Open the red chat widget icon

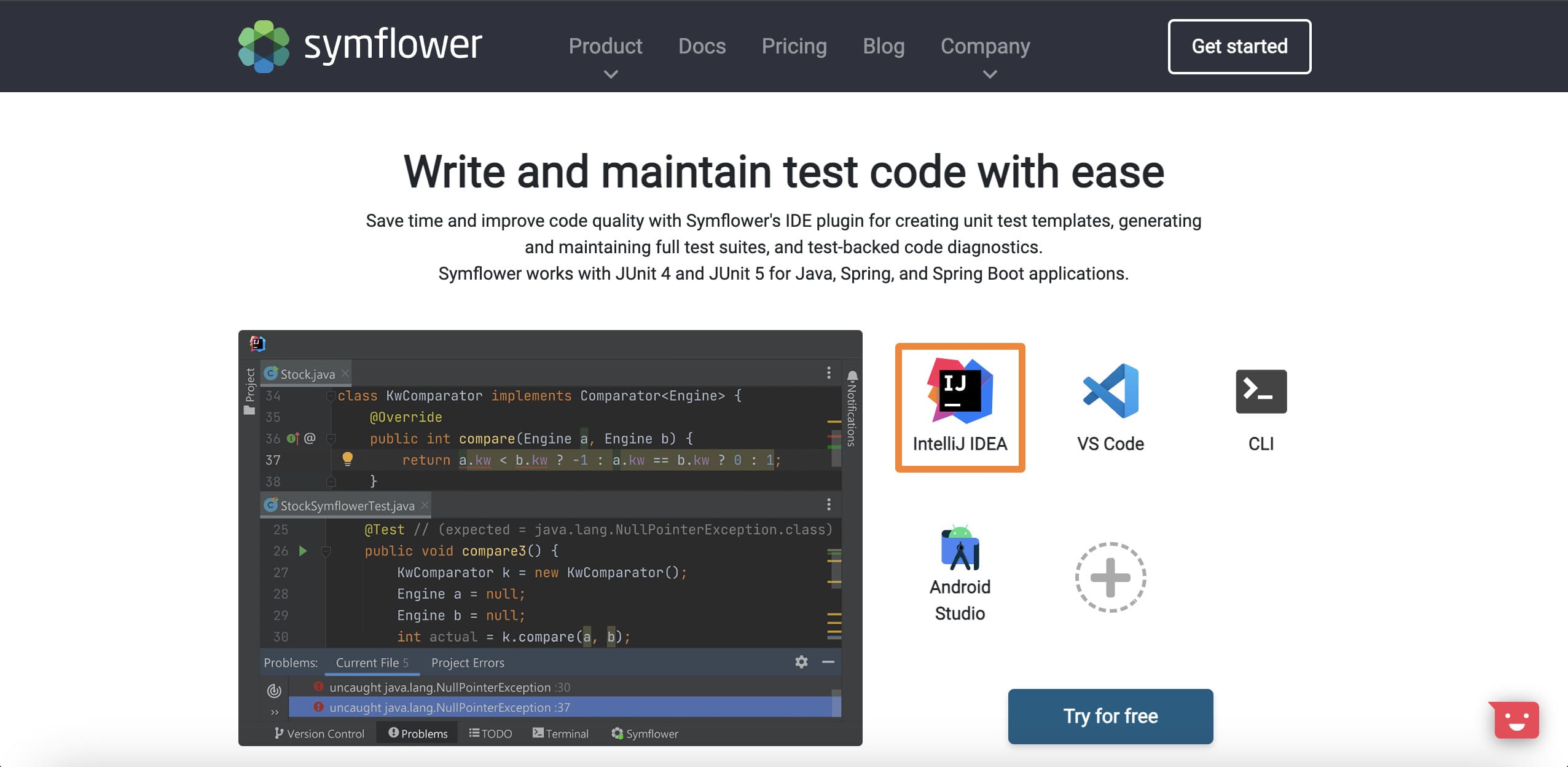(x=1516, y=720)
